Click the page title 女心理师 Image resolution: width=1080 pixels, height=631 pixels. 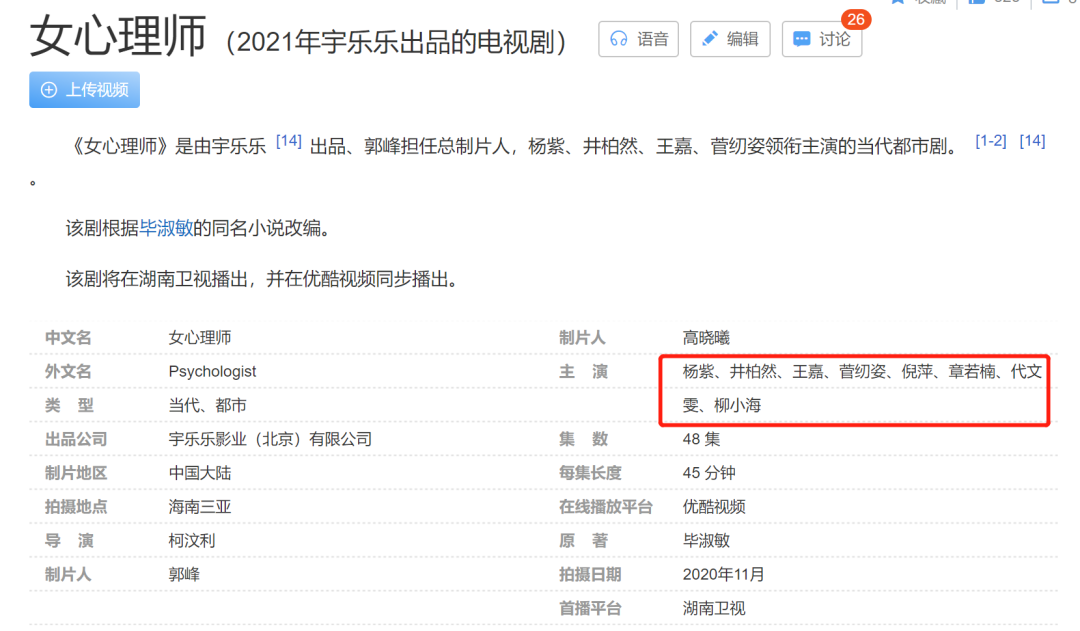pyautogui.click(x=118, y=36)
